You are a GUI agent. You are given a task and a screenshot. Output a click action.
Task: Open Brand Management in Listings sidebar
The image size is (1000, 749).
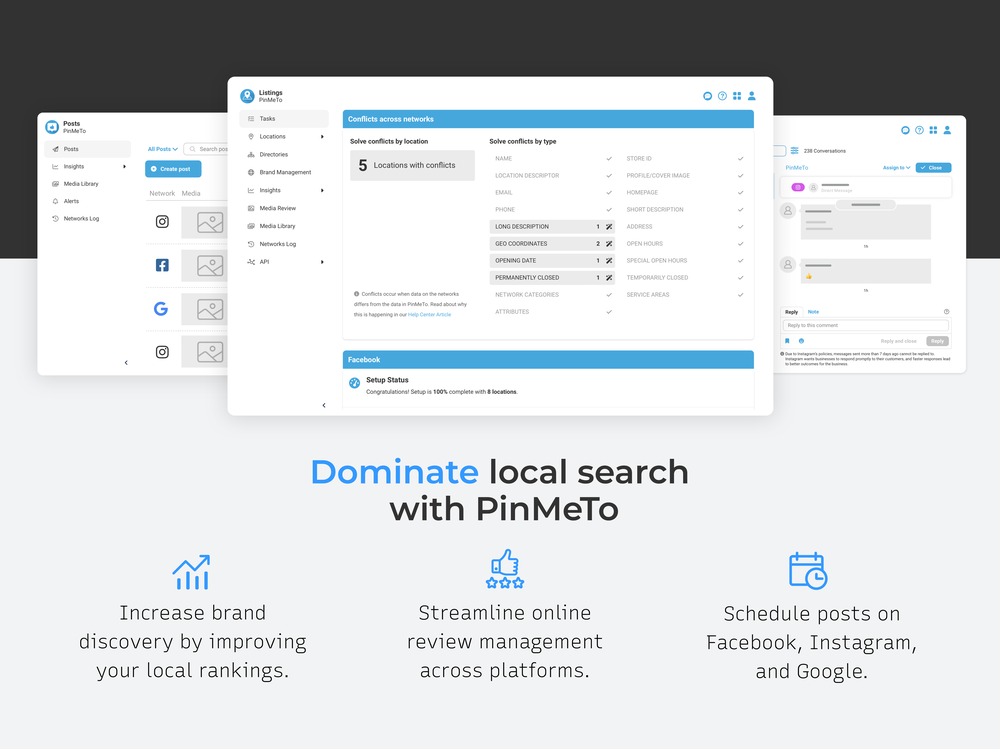[284, 172]
